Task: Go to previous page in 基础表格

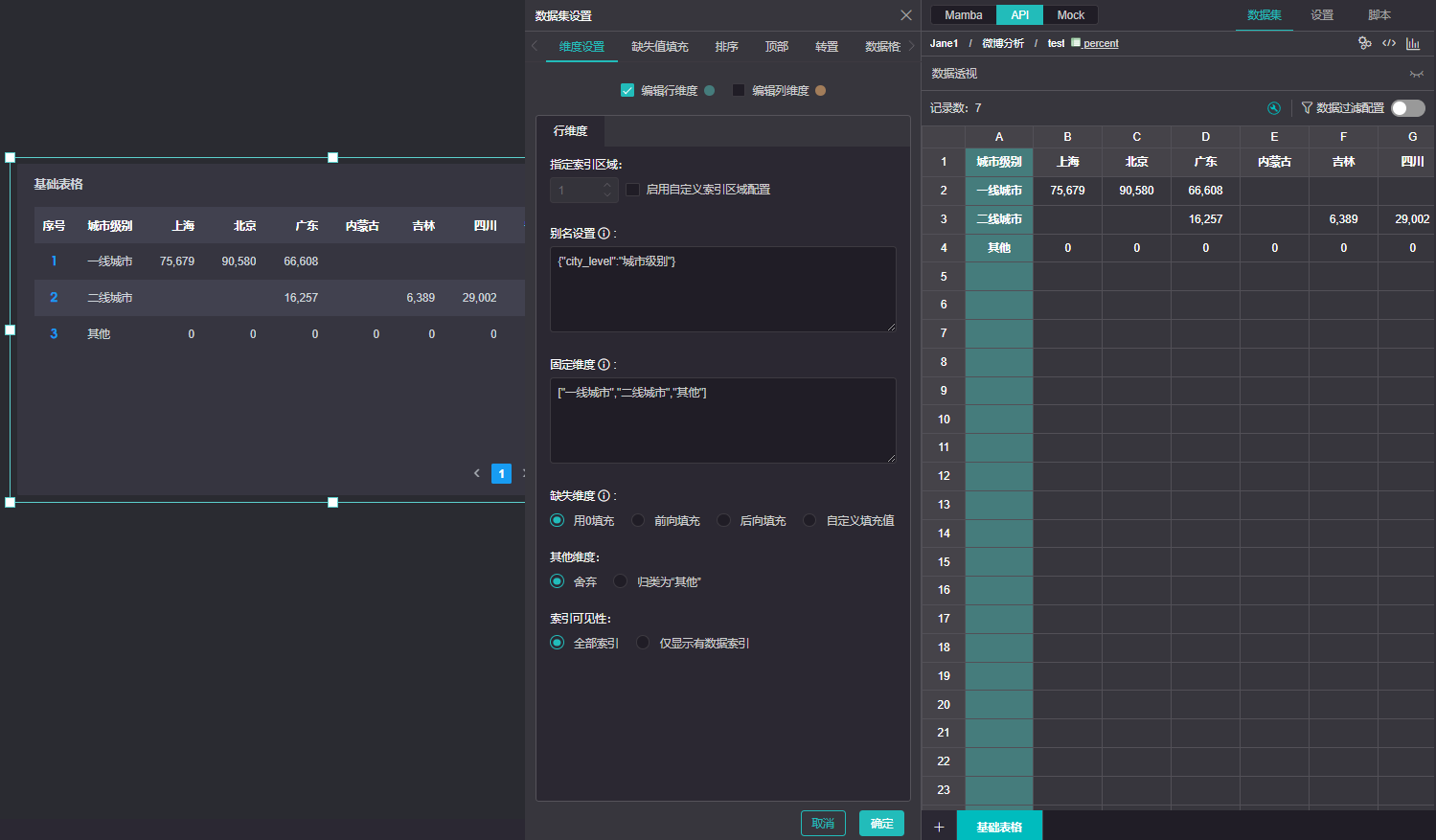Action: pos(477,473)
